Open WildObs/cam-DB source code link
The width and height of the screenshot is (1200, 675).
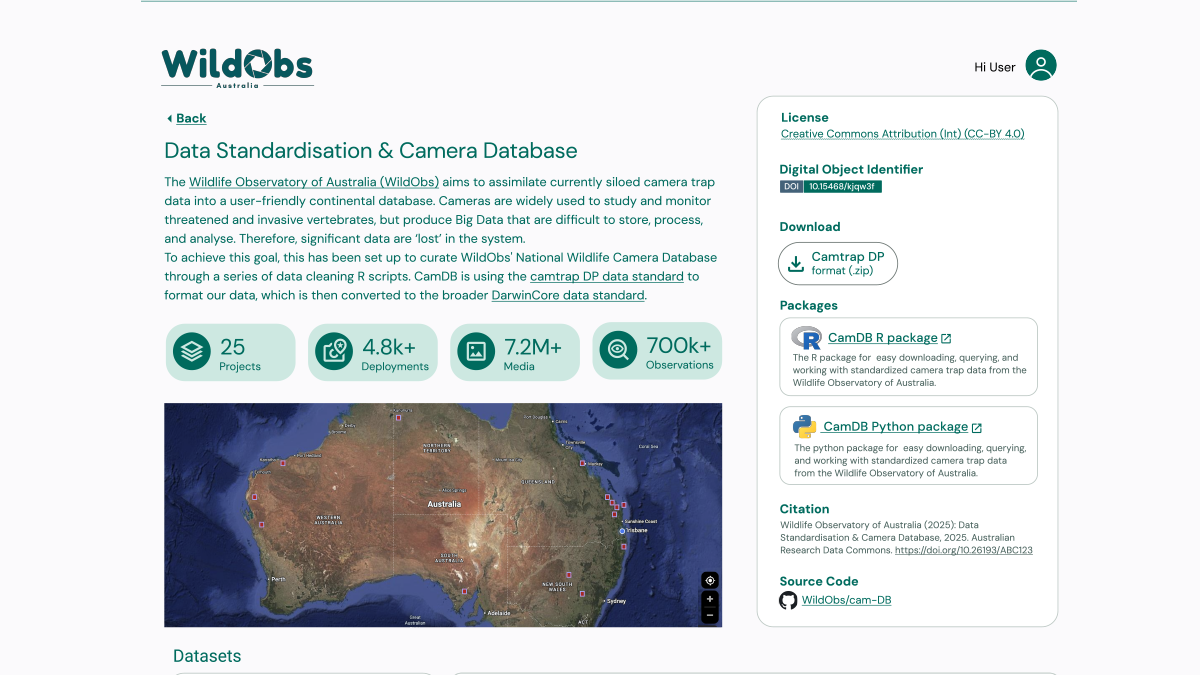846,600
